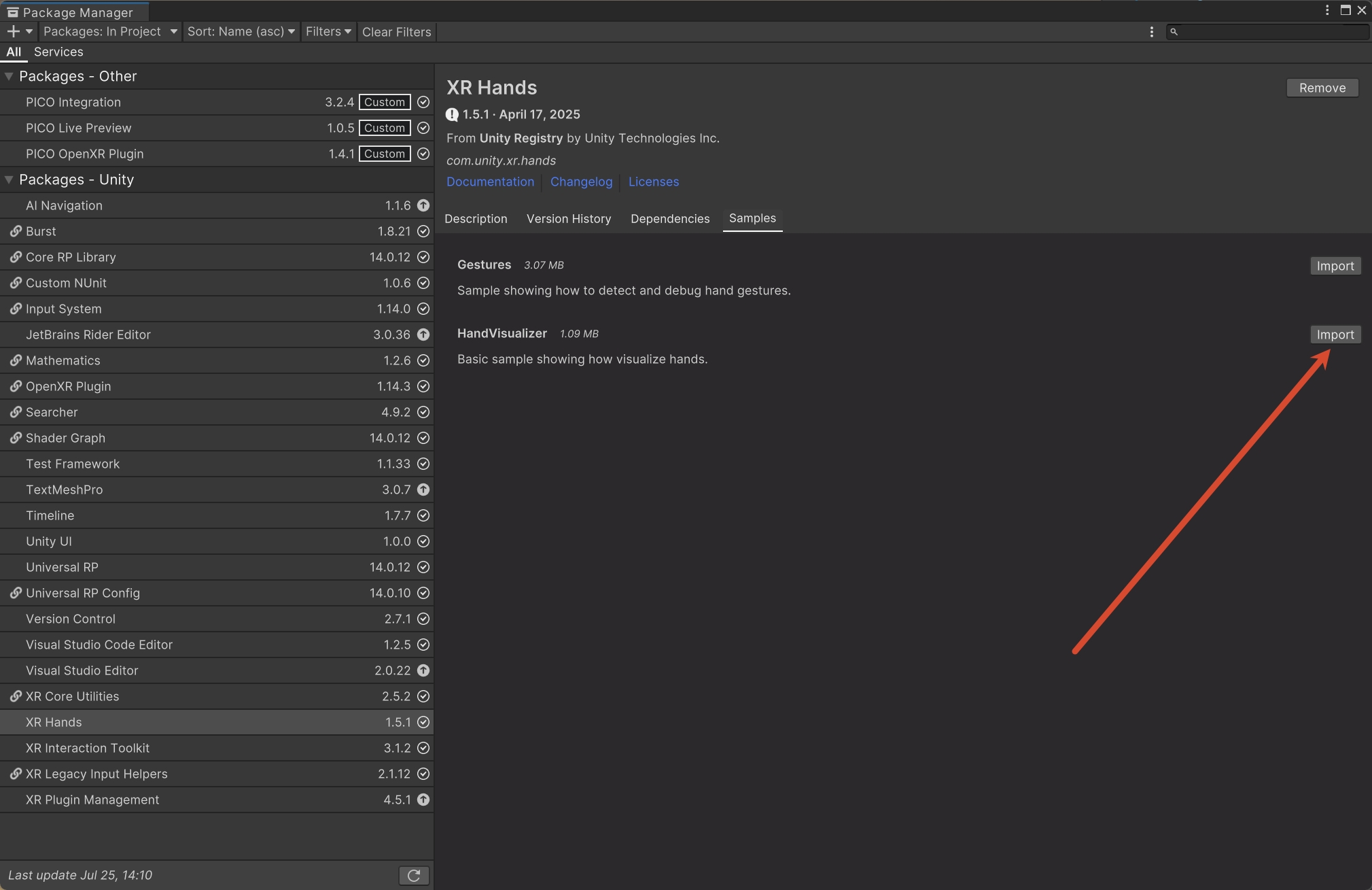Viewport: 1372px width, 890px height.
Task: Click the refresh package list icon
Action: [413, 876]
